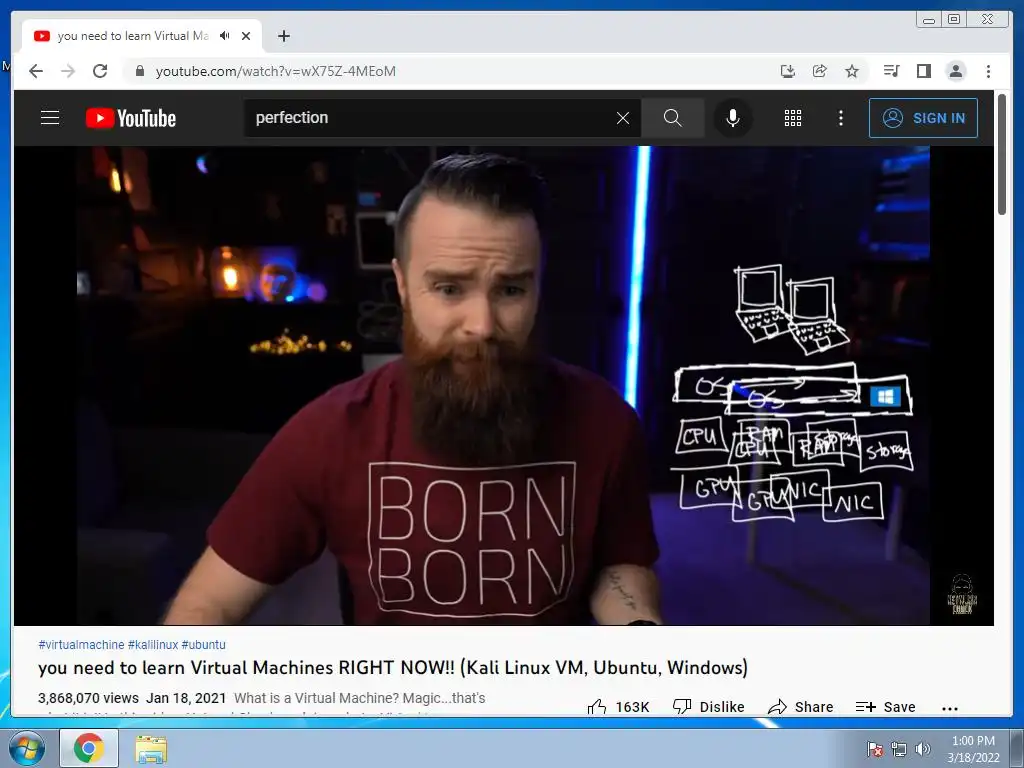This screenshot has height=768, width=1024.
Task: View site info via the padlock icon
Action: click(139, 71)
